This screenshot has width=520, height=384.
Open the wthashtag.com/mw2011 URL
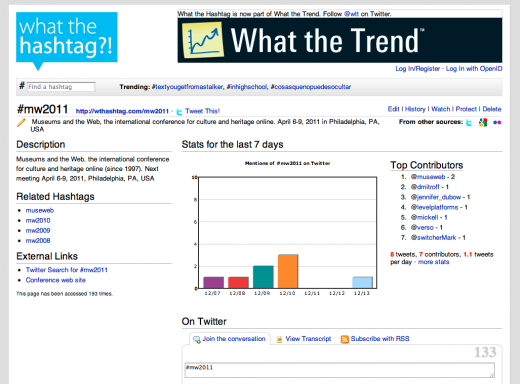pyautogui.click(x=122, y=111)
